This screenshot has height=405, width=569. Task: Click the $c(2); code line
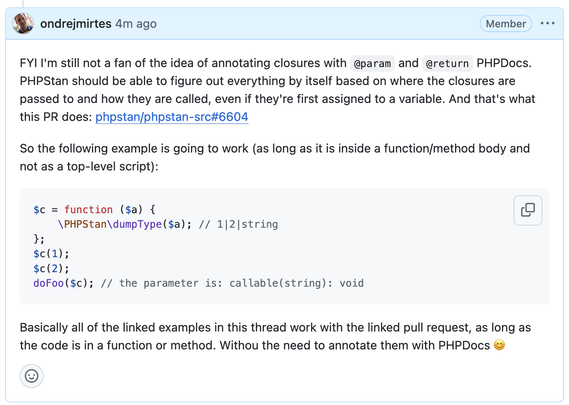51,269
